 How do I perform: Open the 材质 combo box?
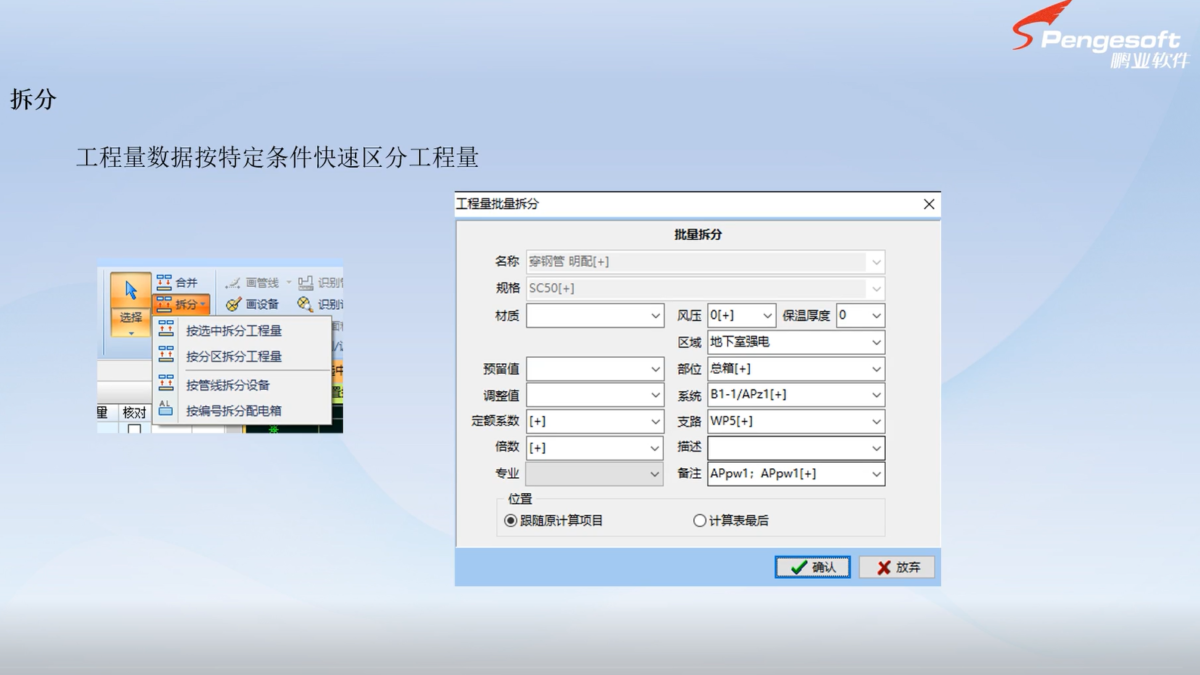(x=595, y=315)
